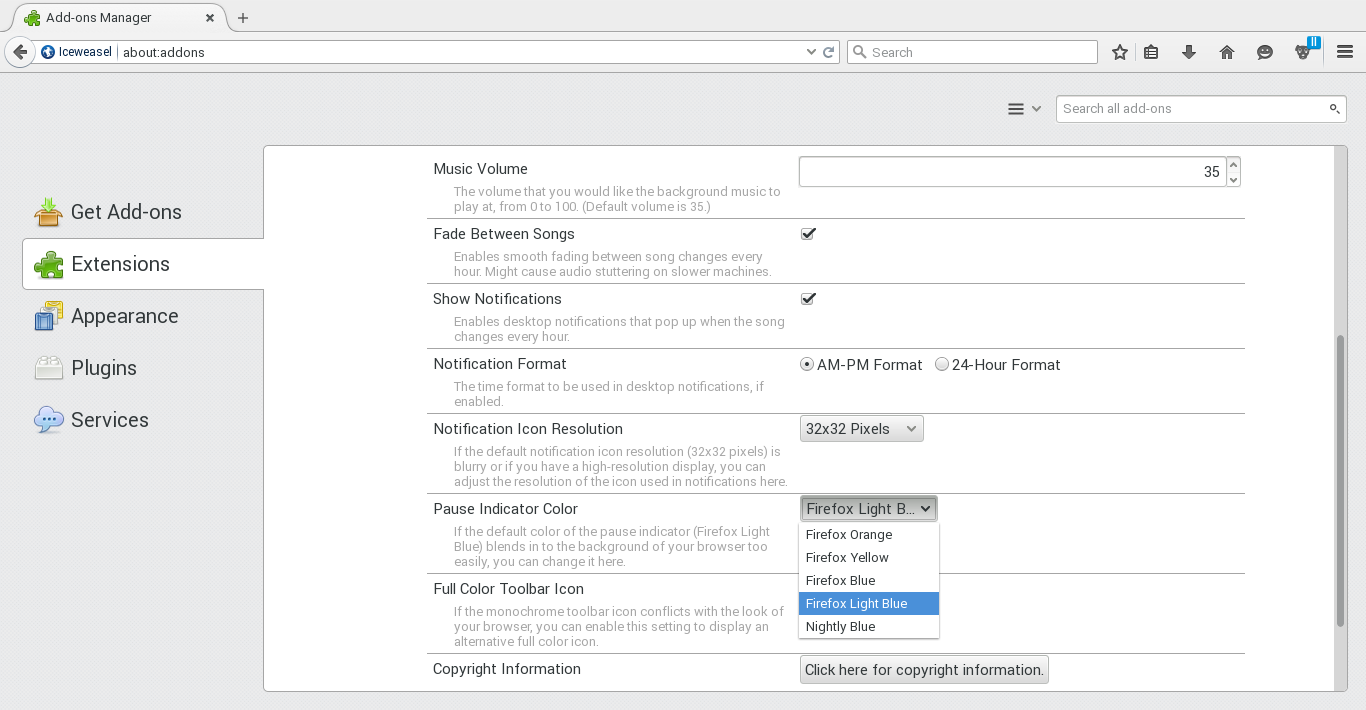Select Nightly Blue option
The image size is (1366, 710).
[841, 627]
